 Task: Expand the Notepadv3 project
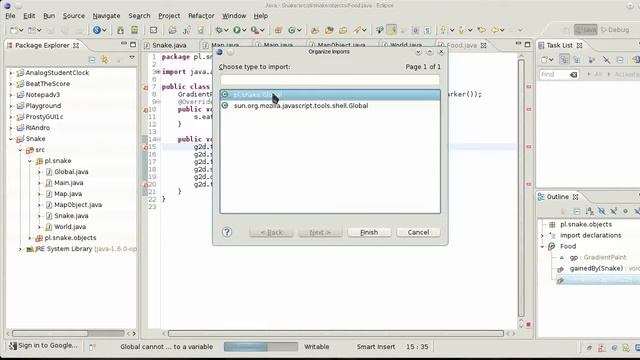(11, 95)
